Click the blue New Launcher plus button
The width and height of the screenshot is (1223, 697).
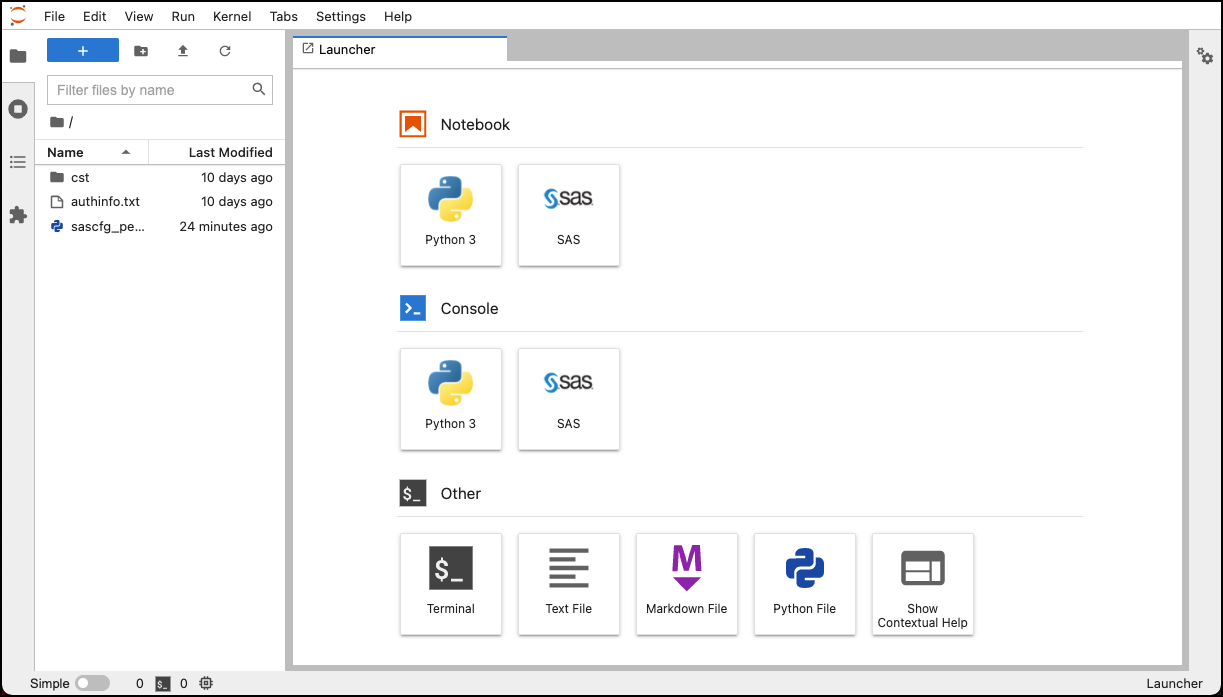83,50
